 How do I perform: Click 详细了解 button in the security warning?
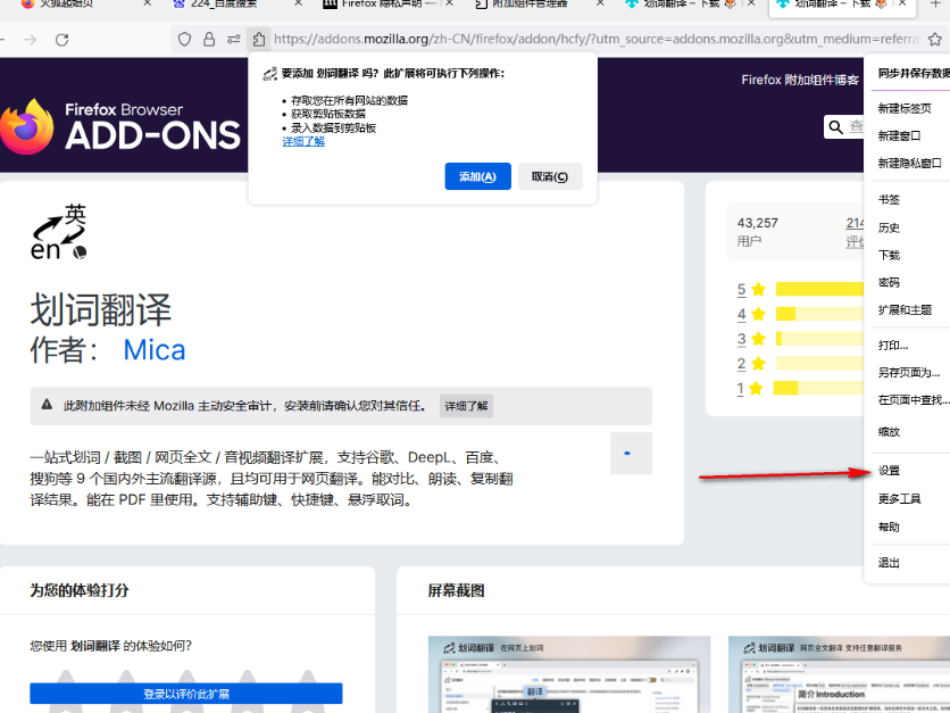point(466,406)
